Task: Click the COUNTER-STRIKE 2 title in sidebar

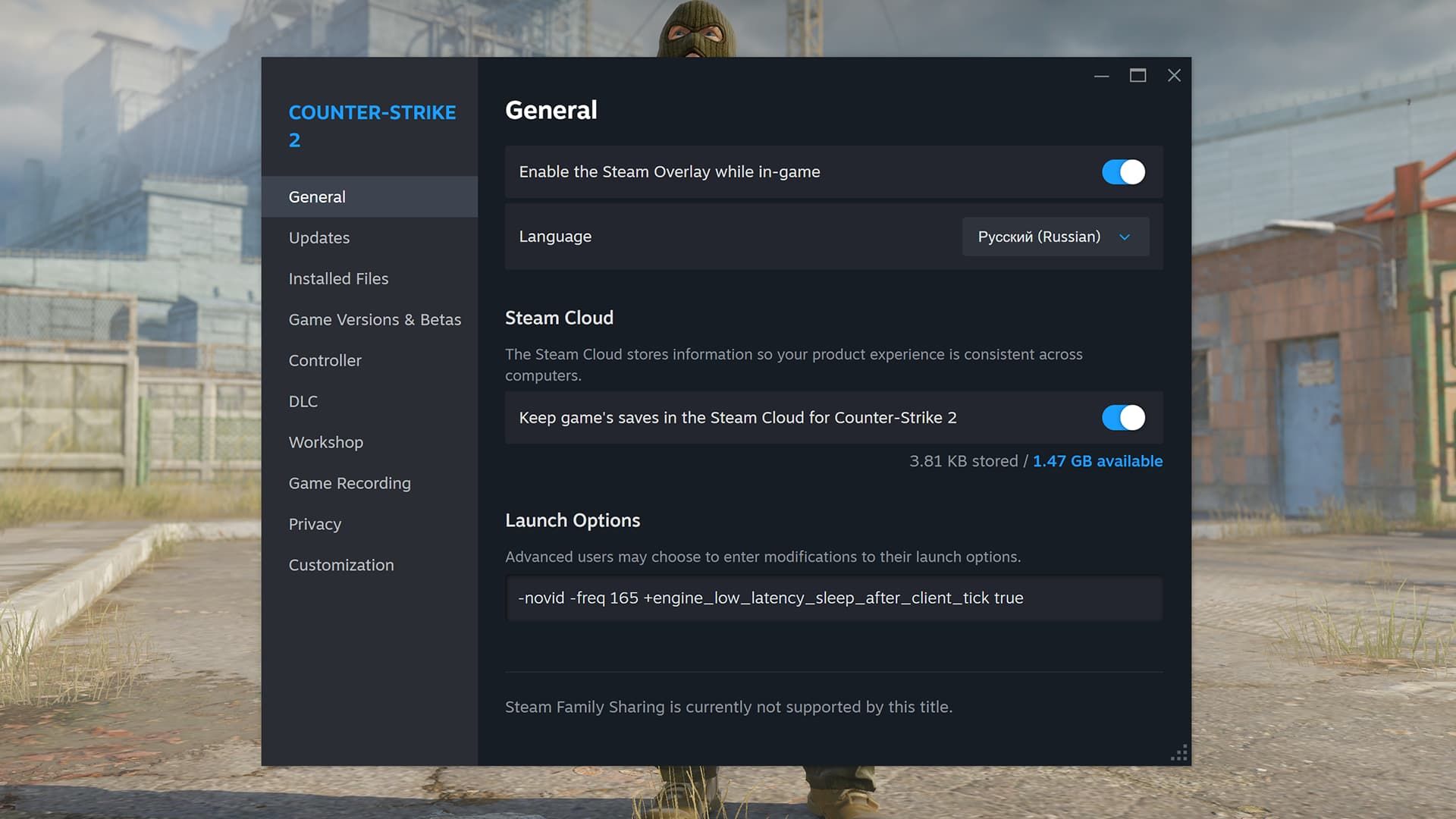Action: click(x=372, y=126)
